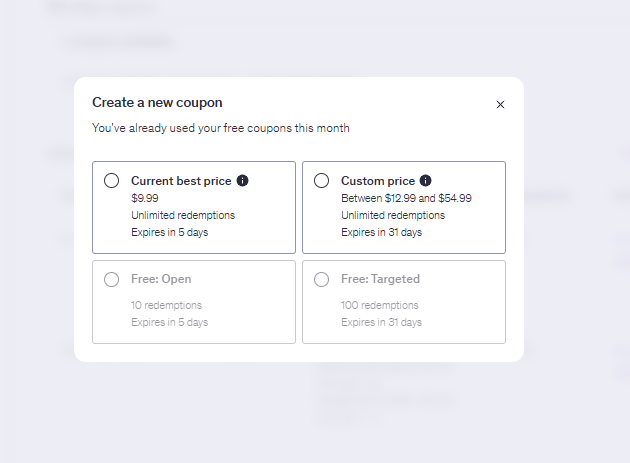Click the Between $12.99 and $54.99 text

(406, 198)
